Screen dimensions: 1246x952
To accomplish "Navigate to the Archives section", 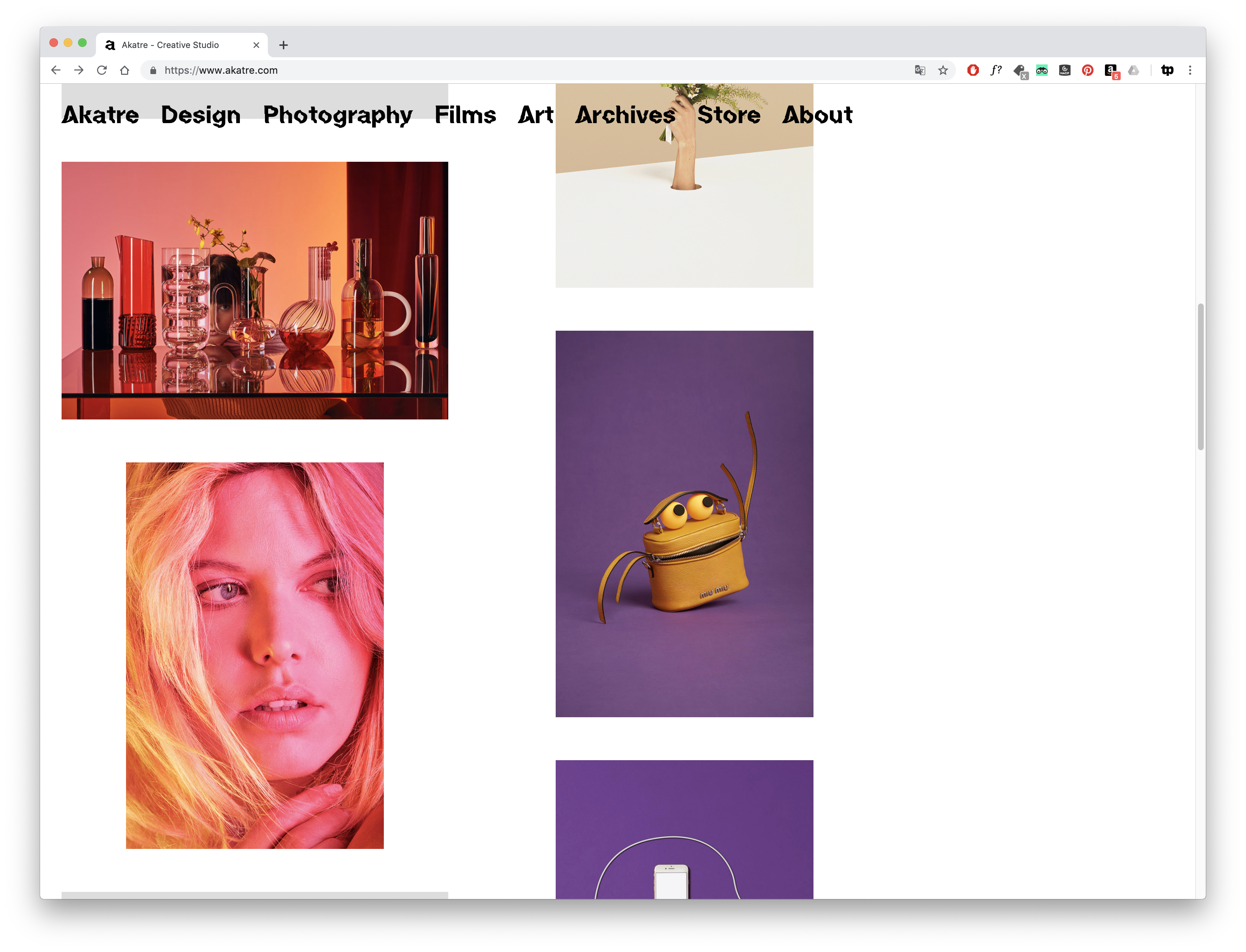I will click(x=625, y=115).
